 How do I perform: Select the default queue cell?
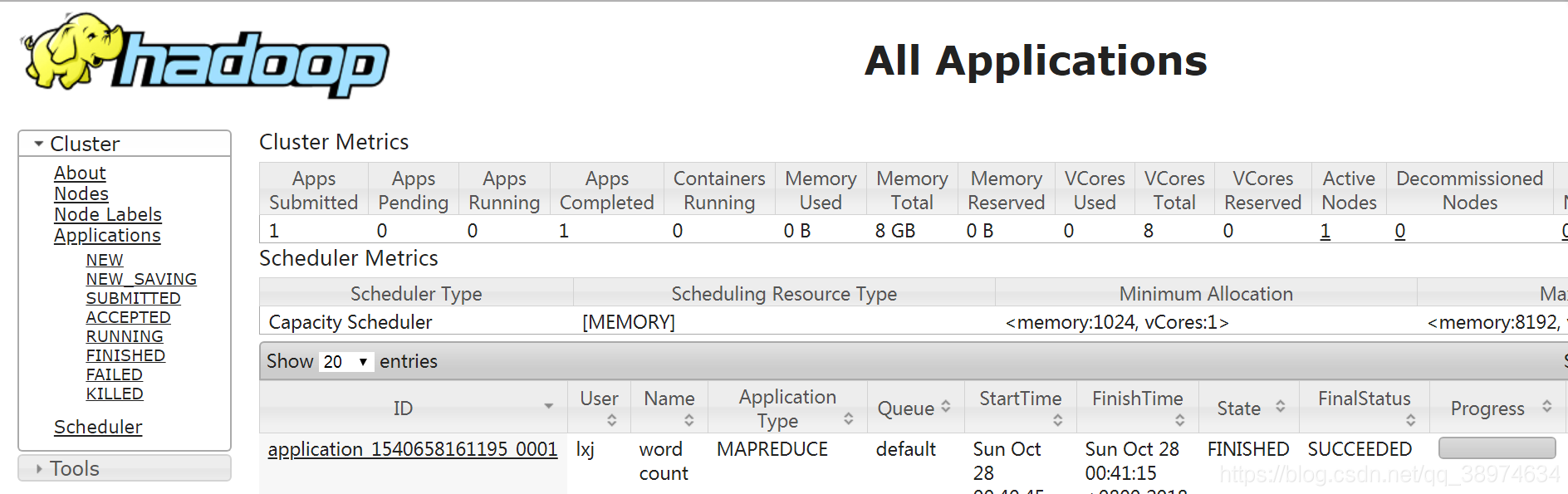click(x=906, y=449)
